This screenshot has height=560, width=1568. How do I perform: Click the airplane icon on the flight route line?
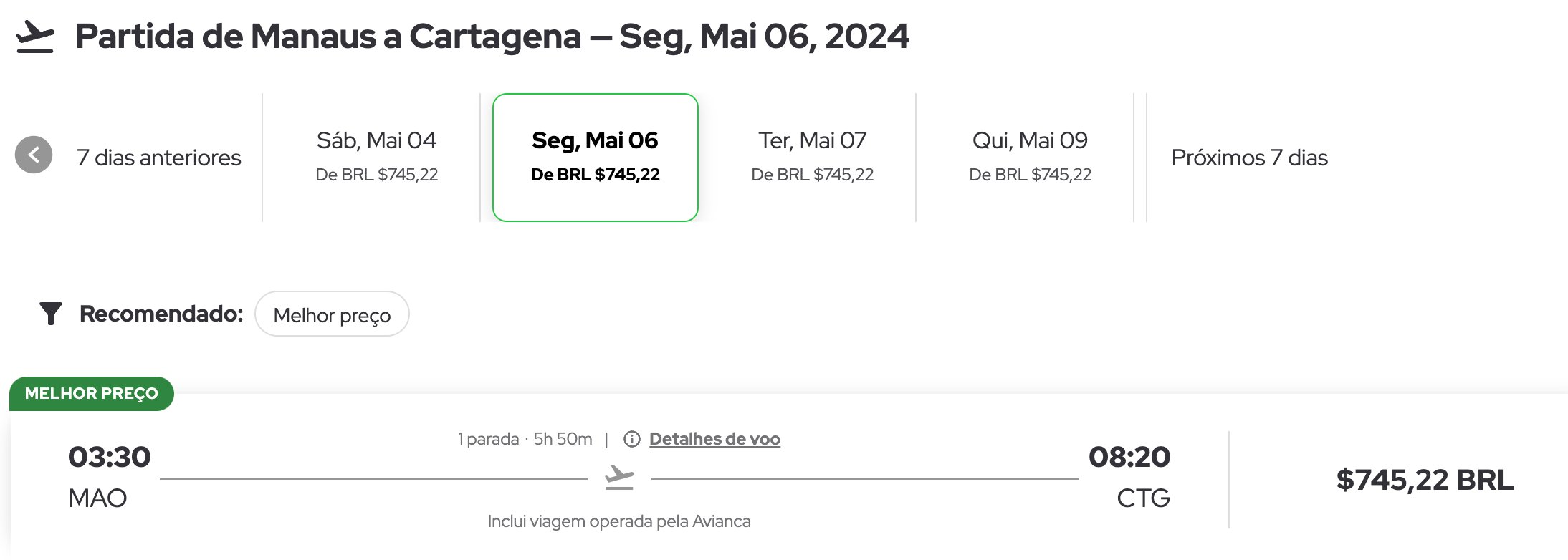pyautogui.click(x=619, y=478)
